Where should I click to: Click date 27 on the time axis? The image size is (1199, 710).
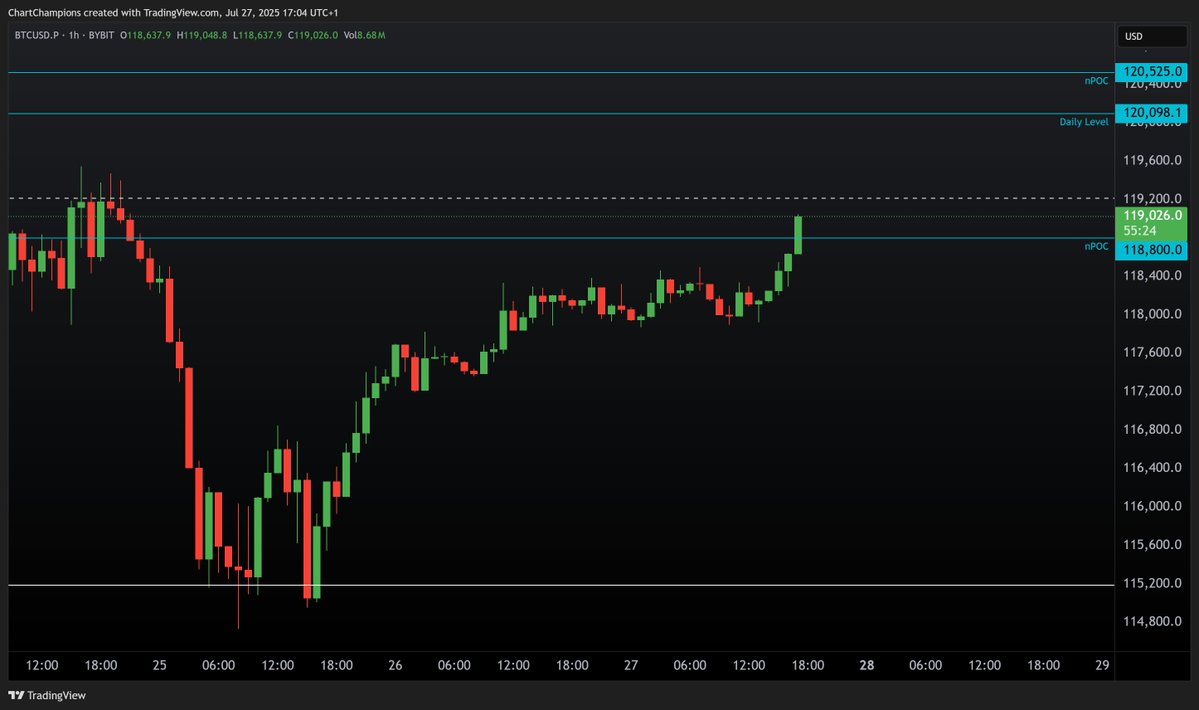pos(631,666)
